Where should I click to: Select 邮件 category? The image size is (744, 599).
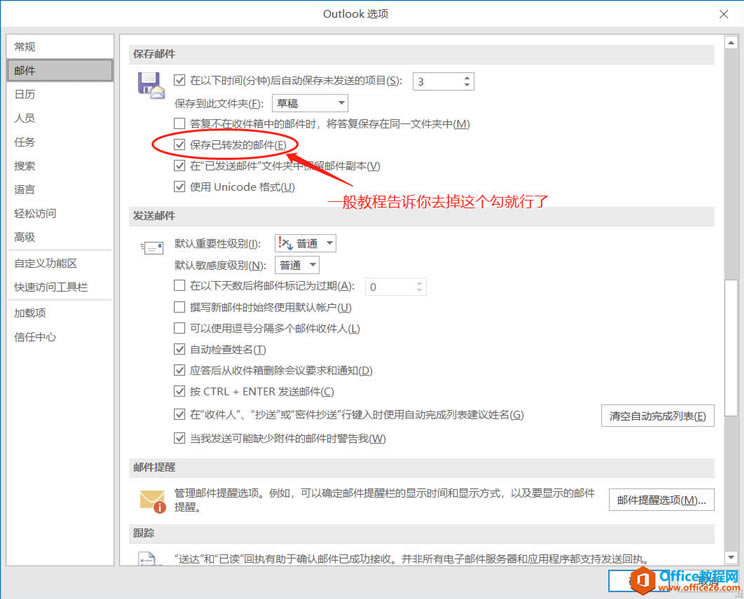(60, 70)
